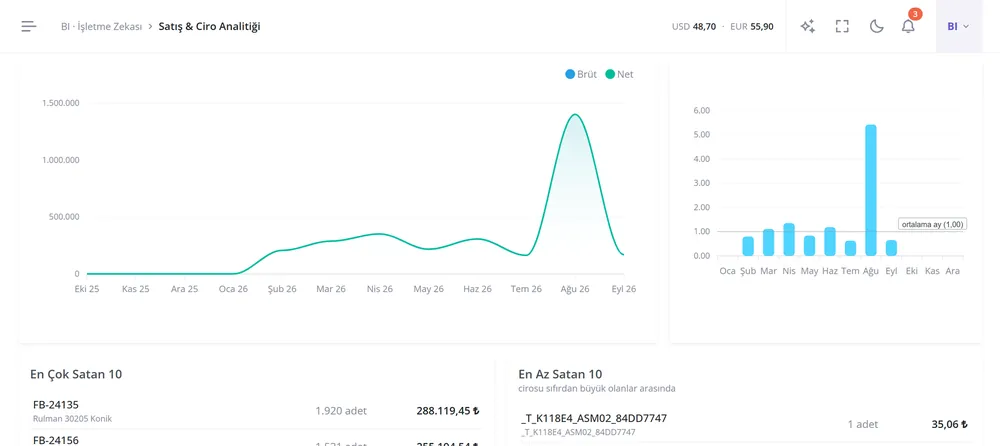Toggle the Brüt legend series
1000x446 pixels.
[581, 74]
